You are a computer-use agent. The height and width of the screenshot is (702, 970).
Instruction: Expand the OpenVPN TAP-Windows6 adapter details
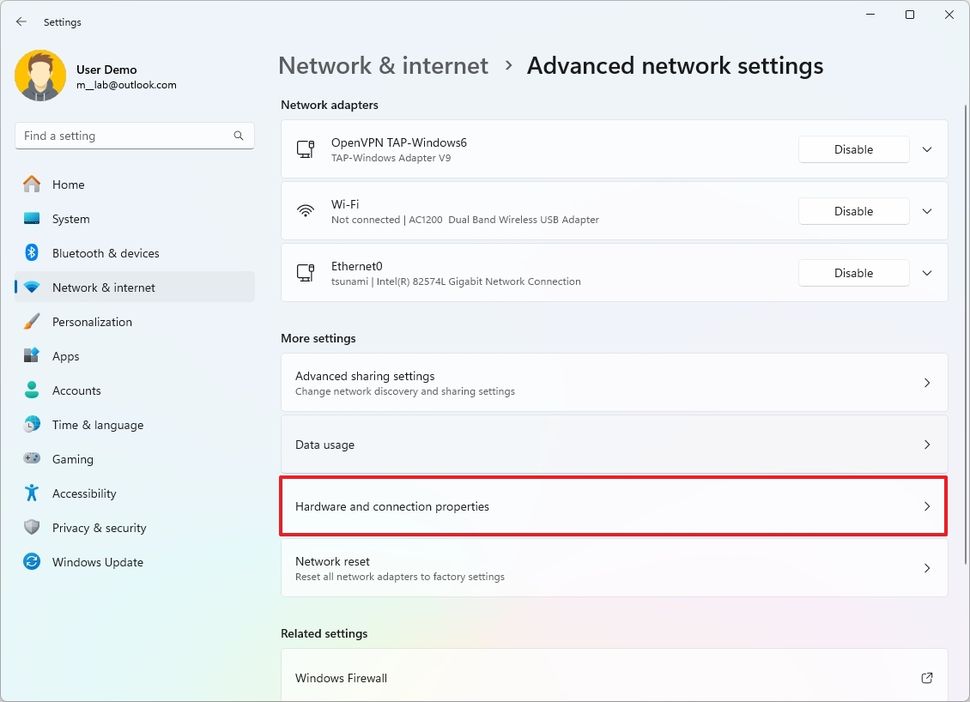point(926,149)
